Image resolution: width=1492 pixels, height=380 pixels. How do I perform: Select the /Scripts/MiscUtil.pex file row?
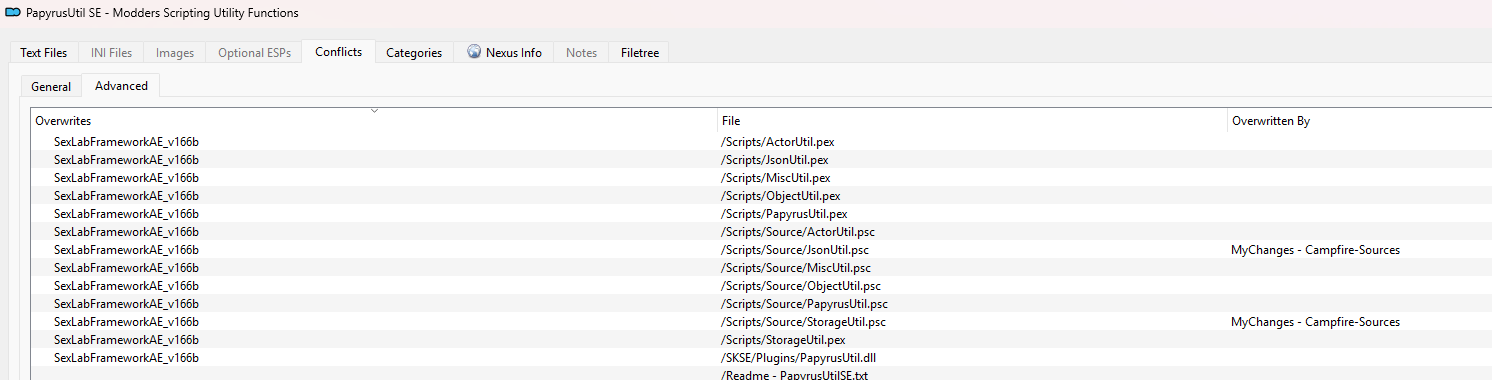(761, 178)
